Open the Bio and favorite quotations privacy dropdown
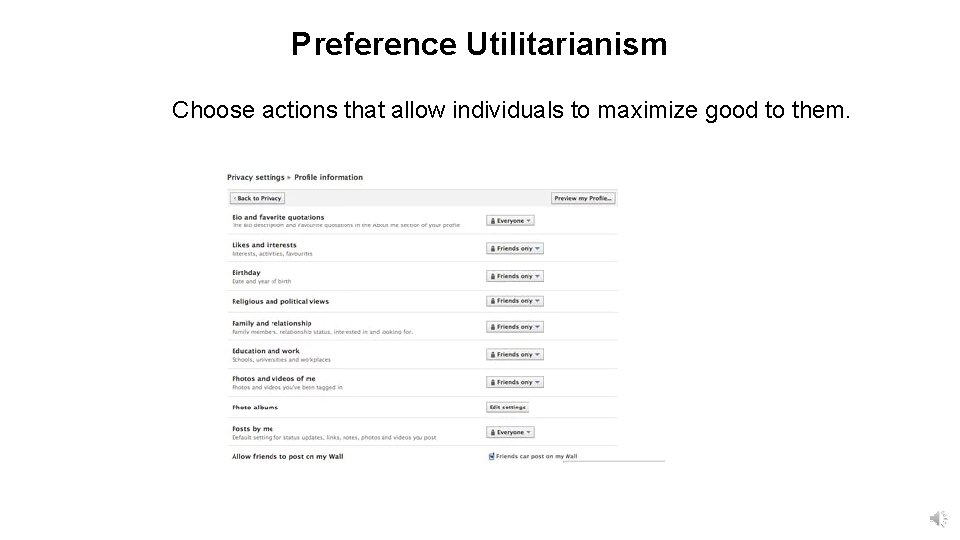Image resolution: width=960 pixels, height=540 pixels. point(511,220)
